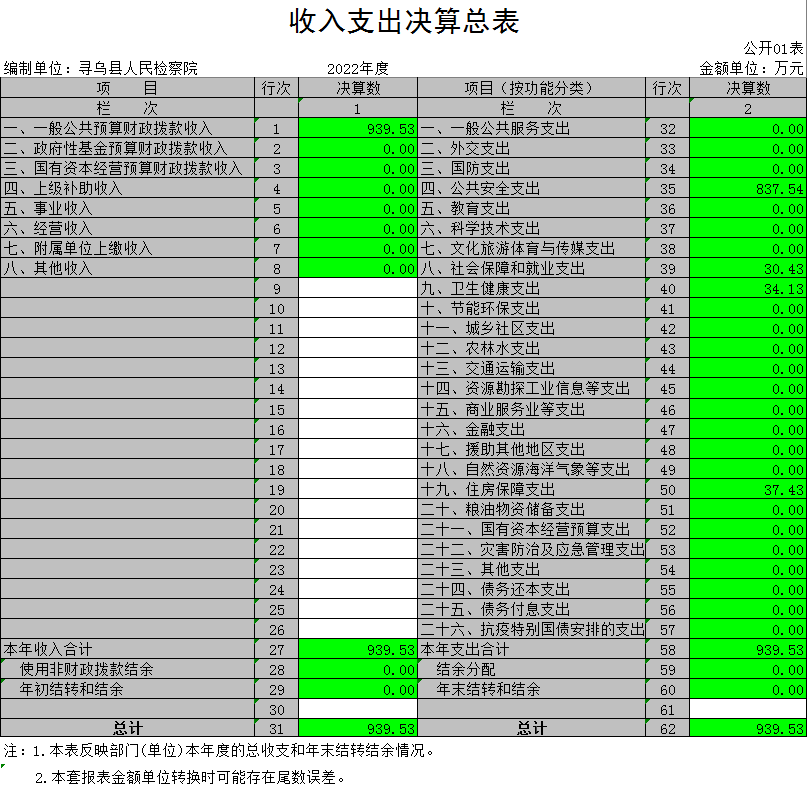807x790 pixels.
Task: Select 三、国有资本经营预算财政拨款收入 cell
Action: tap(128, 168)
